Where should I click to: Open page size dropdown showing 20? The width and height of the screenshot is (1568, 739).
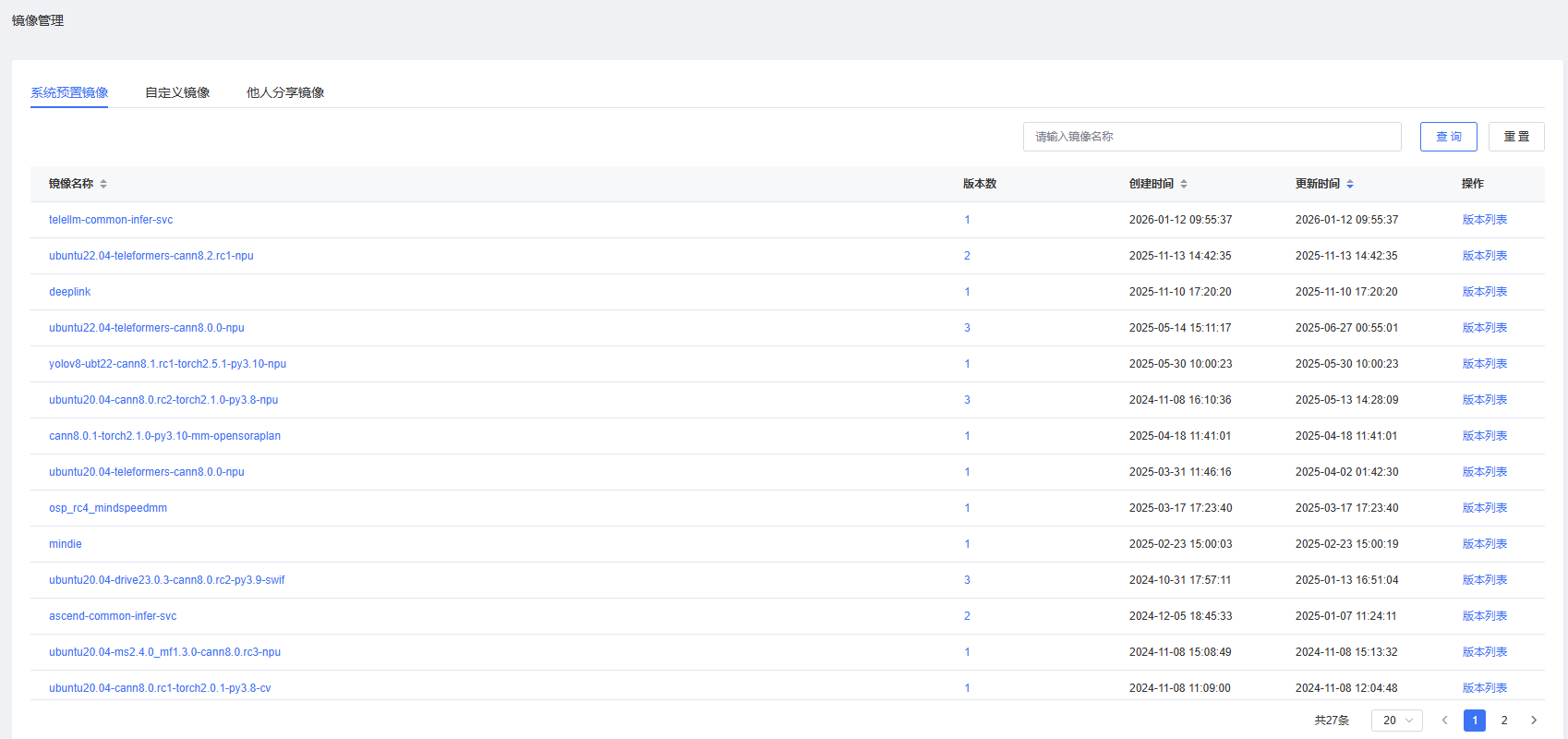pyautogui.click(x=1396, y=721)
